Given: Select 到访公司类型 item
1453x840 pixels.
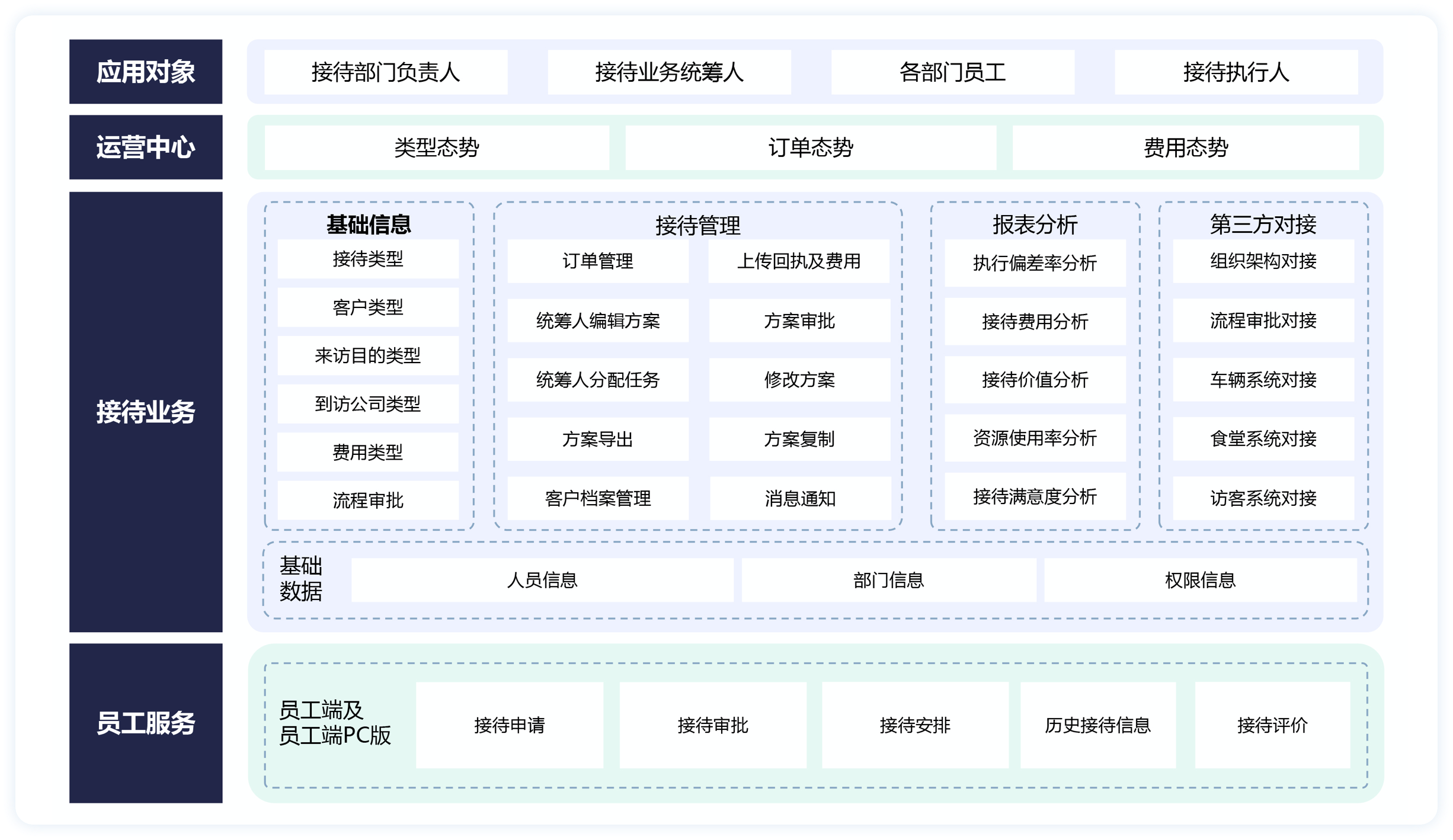Looking at the screenshot, I should pos(368,404).
